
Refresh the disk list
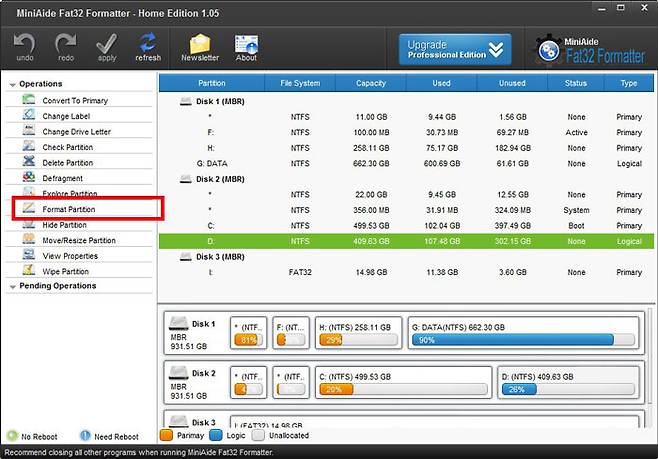[x=148, y=46]
